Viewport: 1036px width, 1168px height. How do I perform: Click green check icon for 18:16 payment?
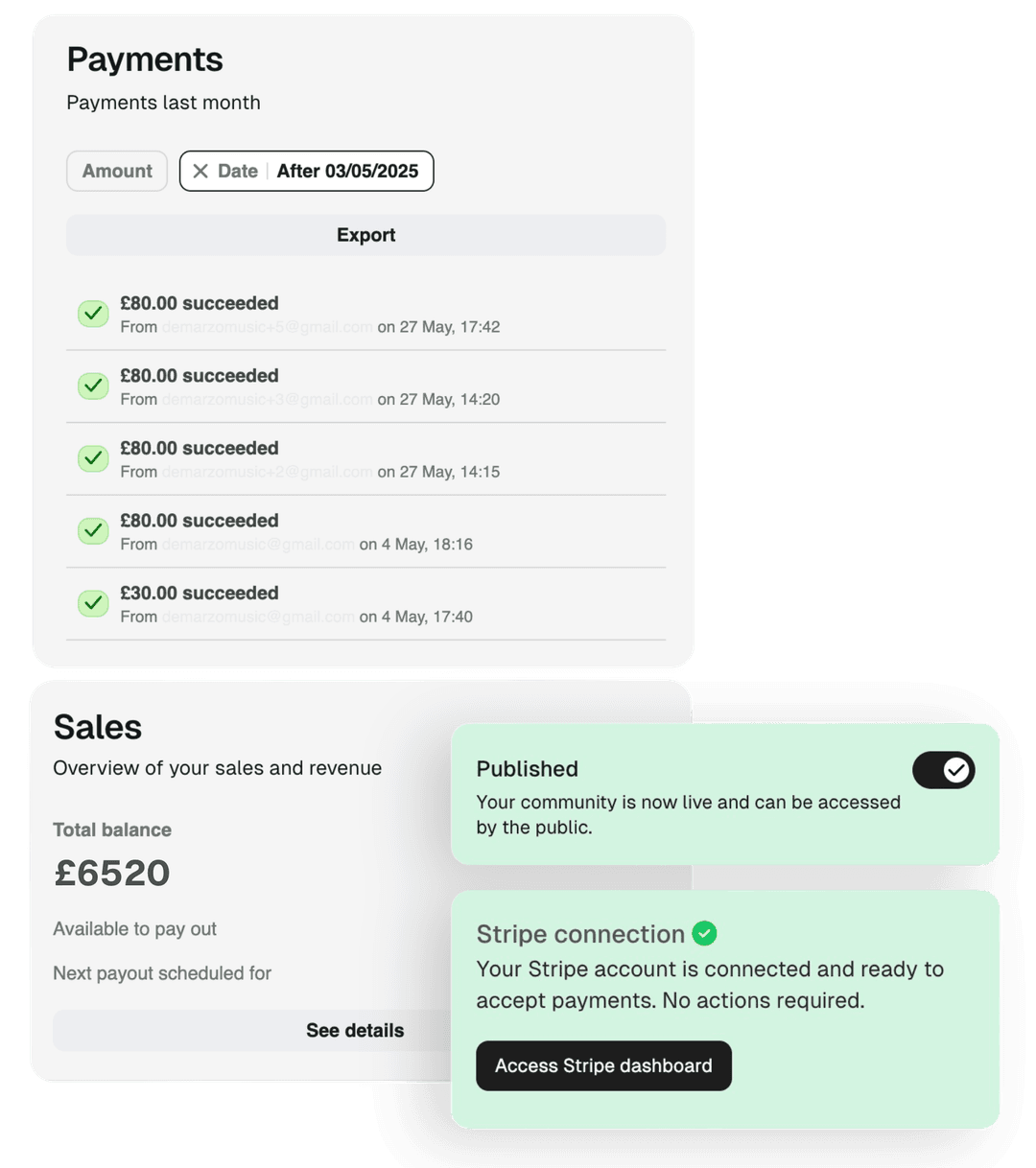point(93,531)
